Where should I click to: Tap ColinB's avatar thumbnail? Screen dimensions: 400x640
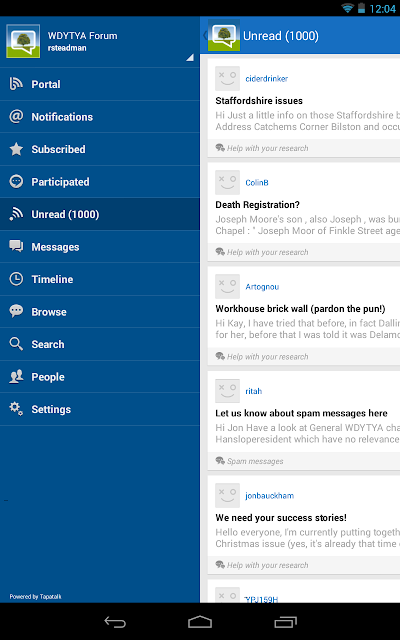click(227, 182)
